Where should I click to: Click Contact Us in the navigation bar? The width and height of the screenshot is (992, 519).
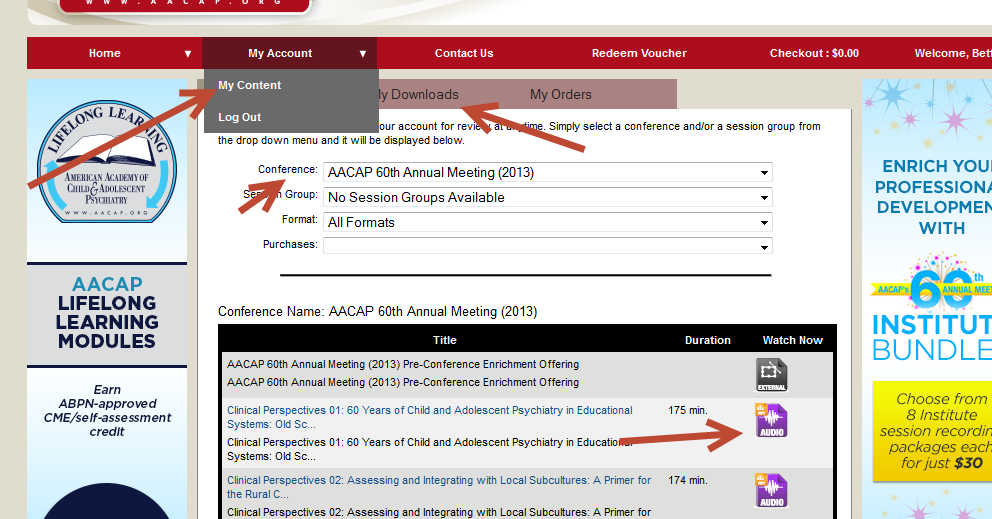click(x=464, y=54)
